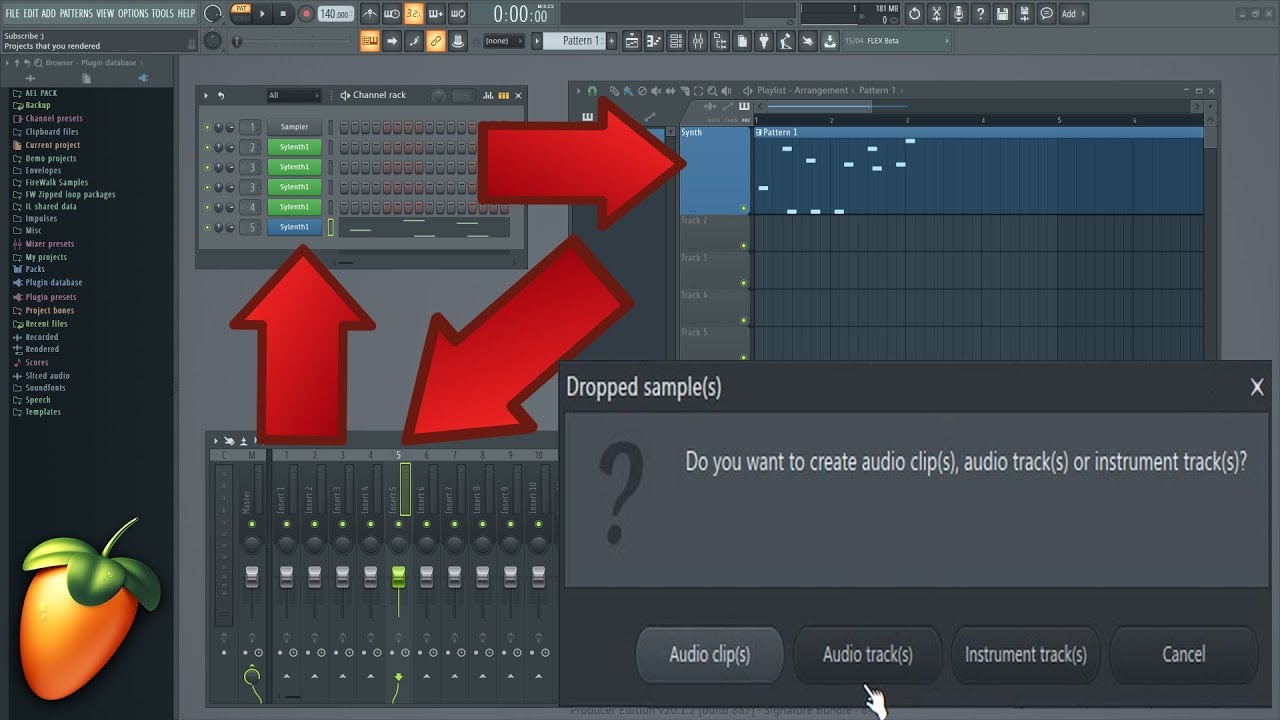The width and height of the screenshot is (1280, 720).
Task: Expand the Plugin database folder in Browser
Action: click(x=54, y=282)
